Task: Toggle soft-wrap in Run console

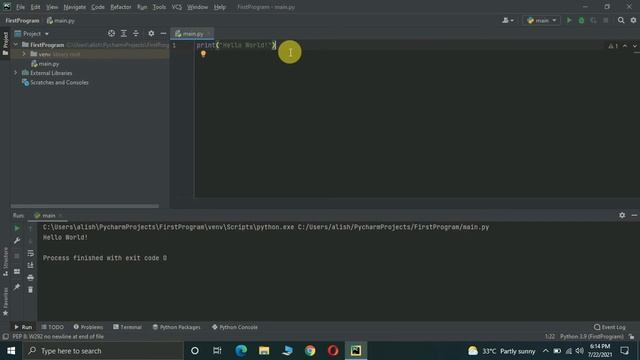Action: 31,253
